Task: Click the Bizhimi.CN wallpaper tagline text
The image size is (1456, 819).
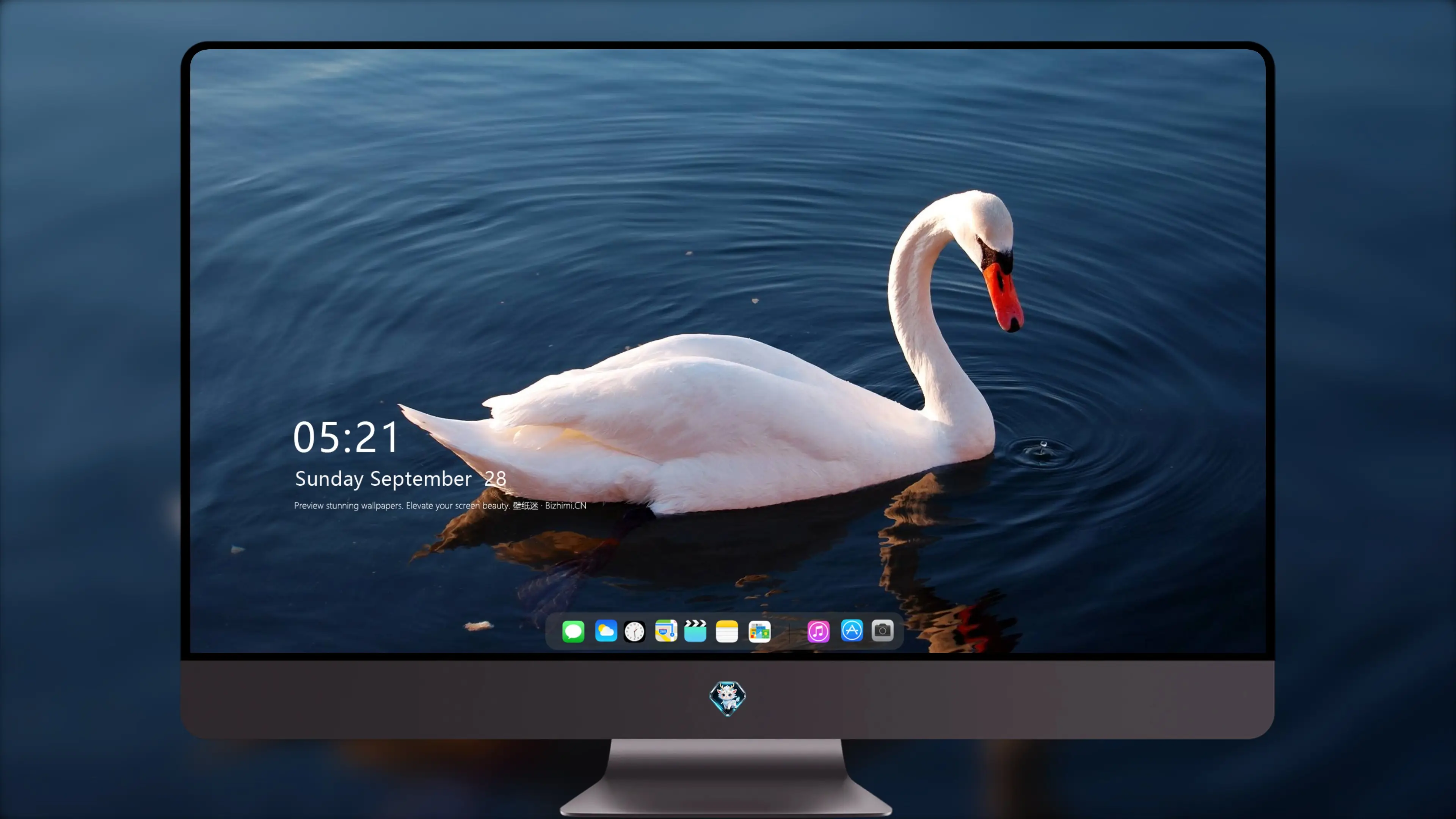Action: coord(440,505)
